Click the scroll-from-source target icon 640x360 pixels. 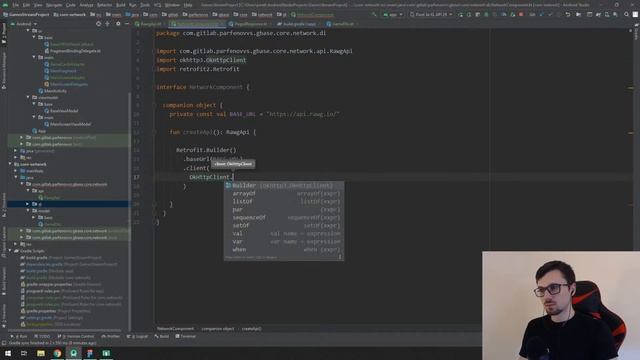tap(98, 24)
